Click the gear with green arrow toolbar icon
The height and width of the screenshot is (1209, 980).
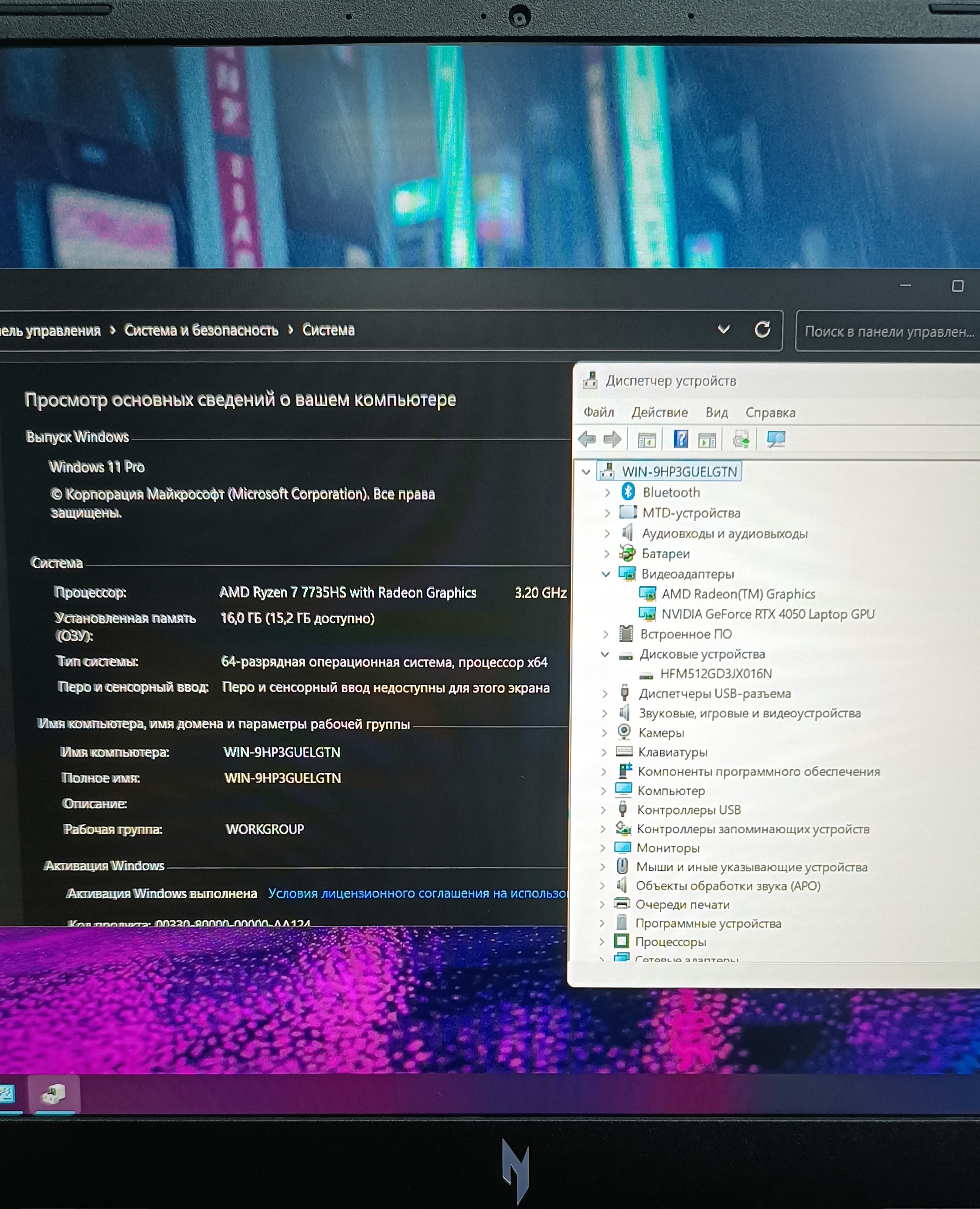click(741, 439)
